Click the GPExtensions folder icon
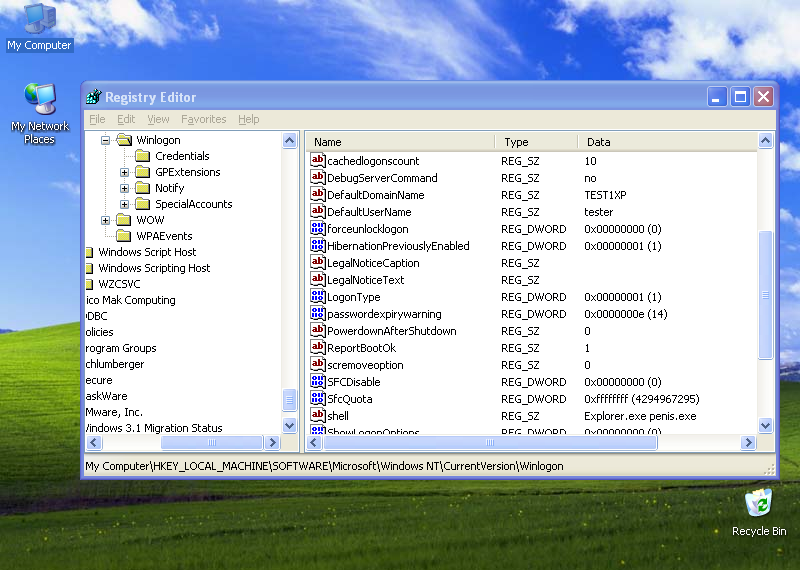The image size is (800, 570). click(x=143, y=172)
